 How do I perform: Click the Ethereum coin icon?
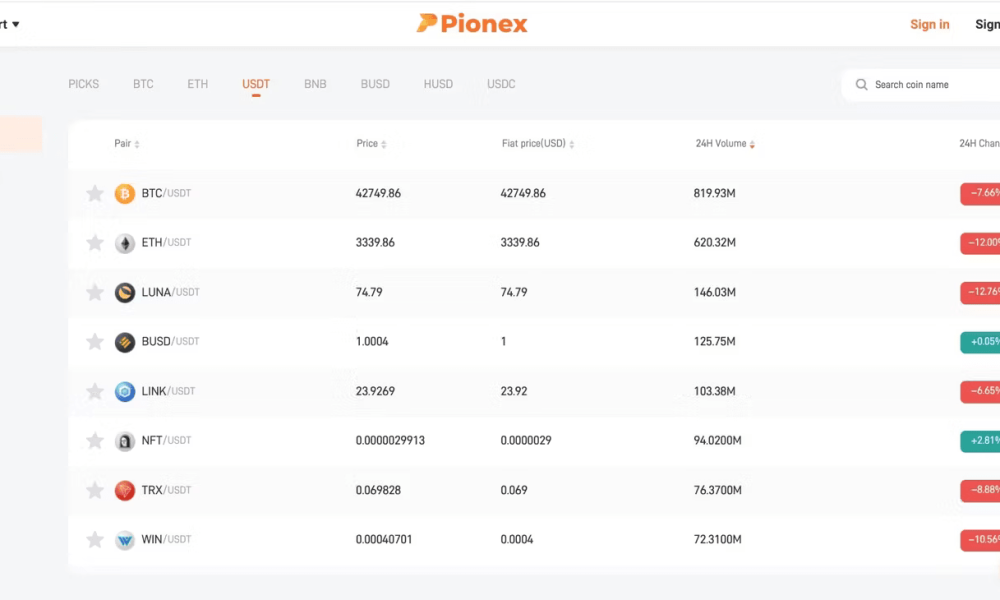point(124,243)
